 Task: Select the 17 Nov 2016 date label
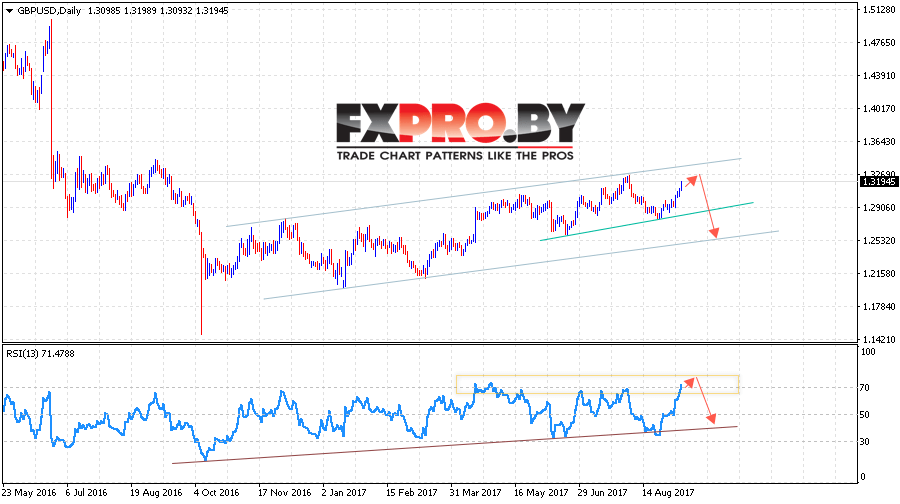click(x=284, y=493)
